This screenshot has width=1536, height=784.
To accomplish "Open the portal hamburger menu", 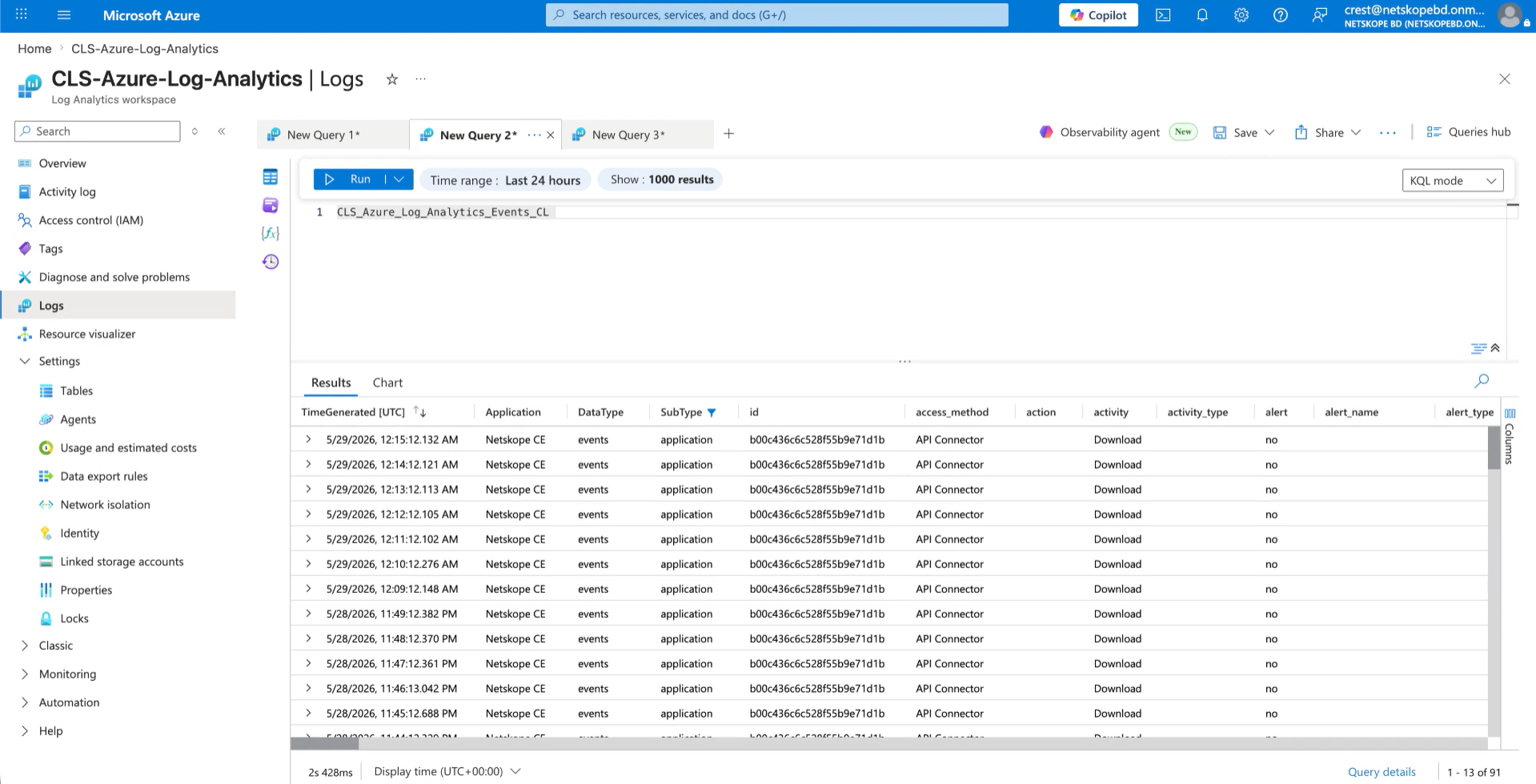I will (64, 14).
